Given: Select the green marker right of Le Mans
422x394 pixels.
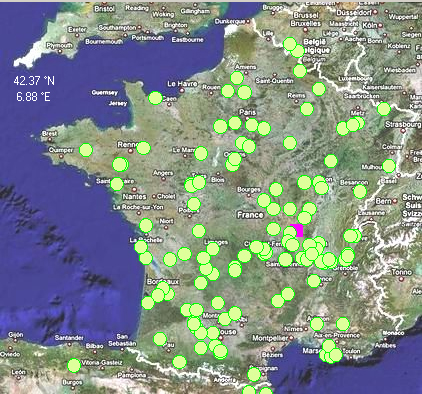Looking at the screenshot, I should pos(201,153).
